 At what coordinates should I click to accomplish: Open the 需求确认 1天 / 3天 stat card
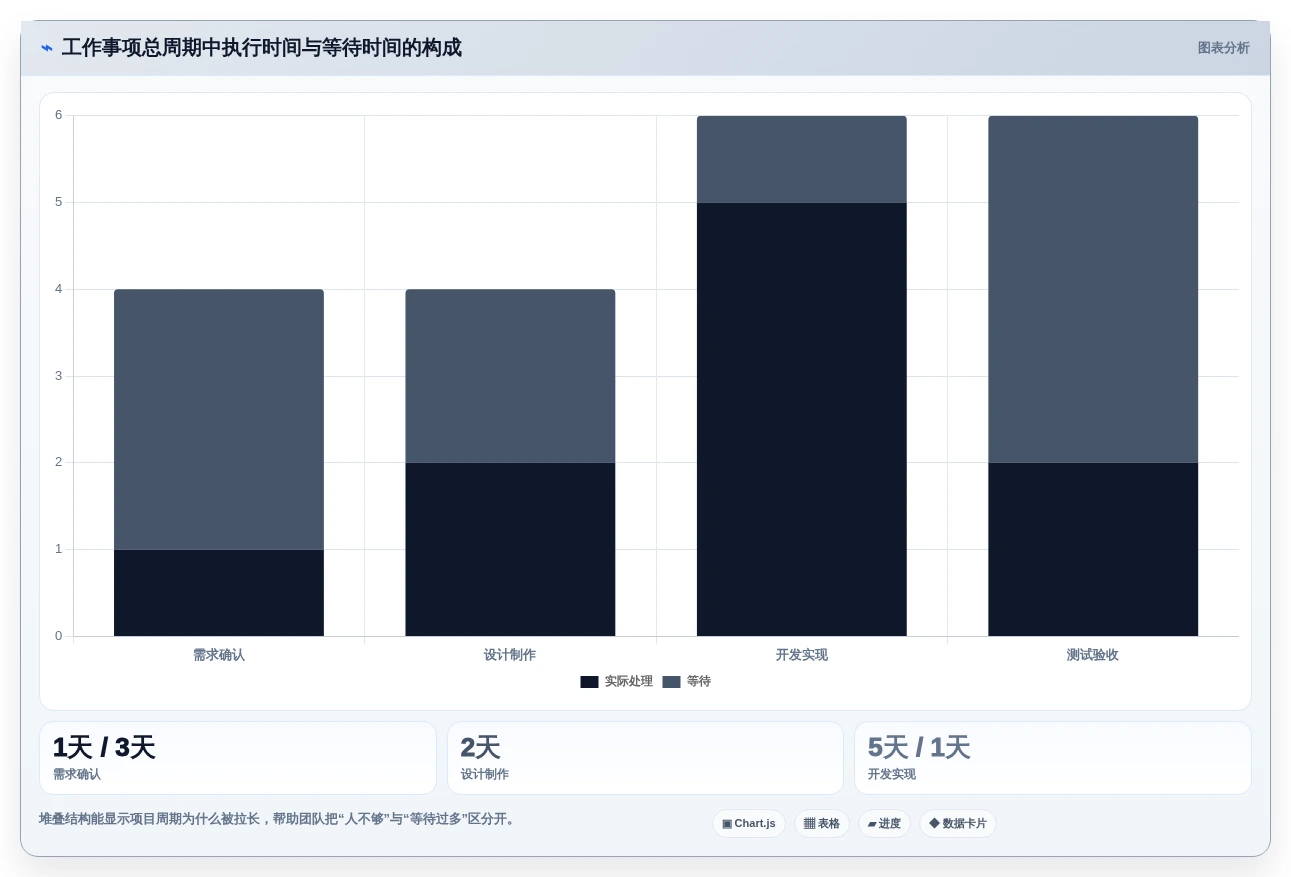[x=238, y=758]
